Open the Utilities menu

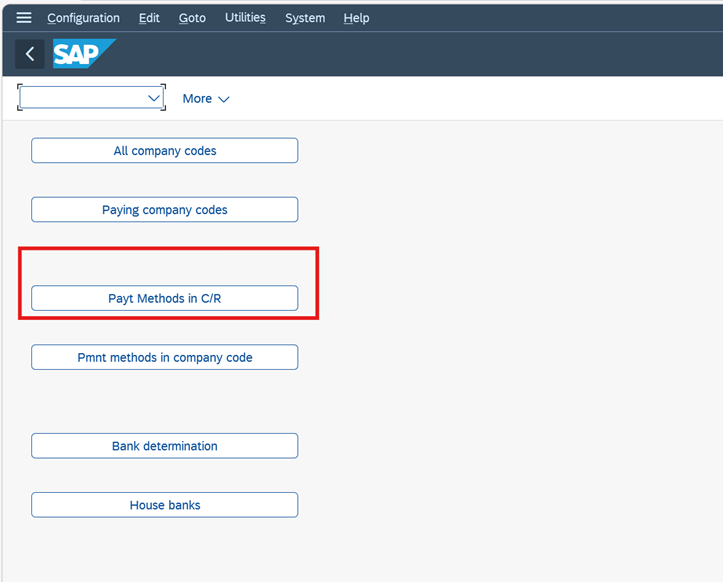pos(245,18)
